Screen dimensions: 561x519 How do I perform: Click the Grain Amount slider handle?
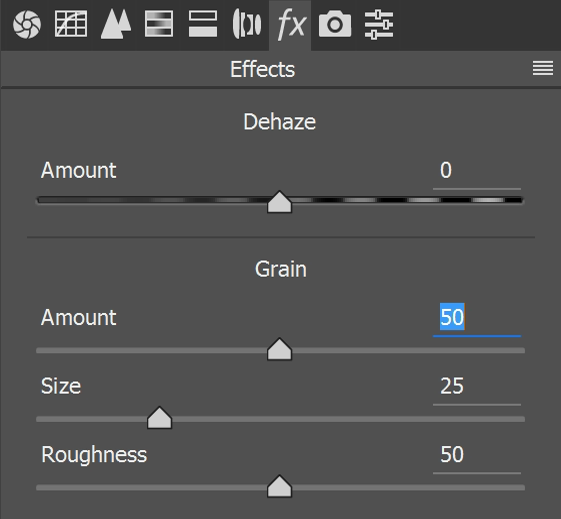(x=279, y=349)
